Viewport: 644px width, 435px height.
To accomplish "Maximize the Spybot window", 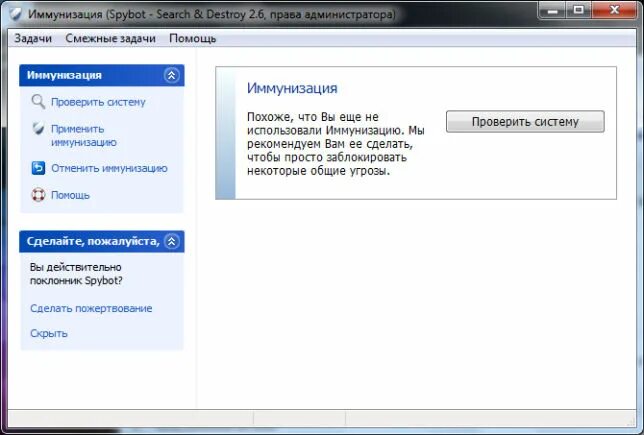I will pyautogui.click(x=579, y=10).
